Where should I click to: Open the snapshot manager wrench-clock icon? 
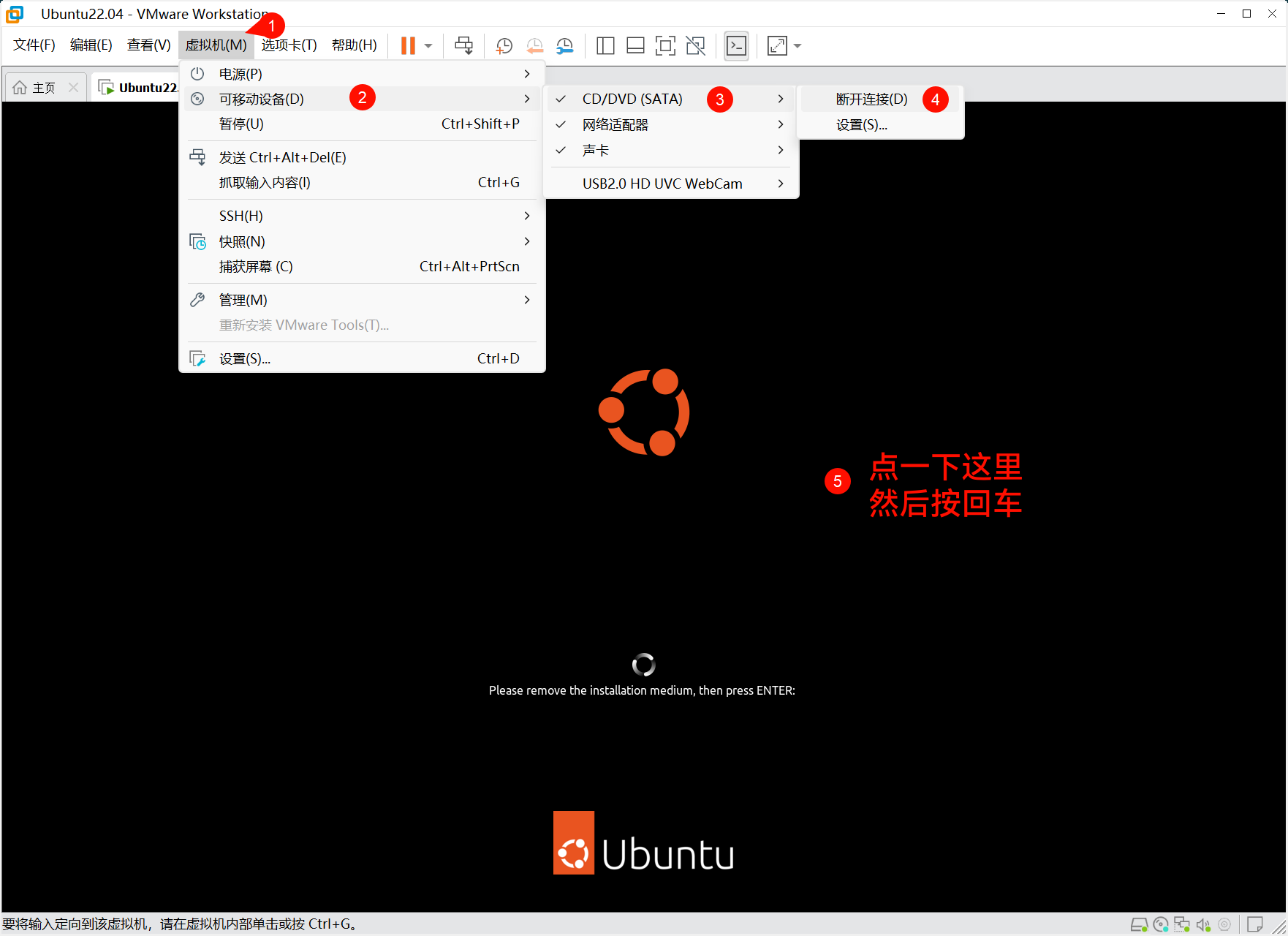click(564, 45)
